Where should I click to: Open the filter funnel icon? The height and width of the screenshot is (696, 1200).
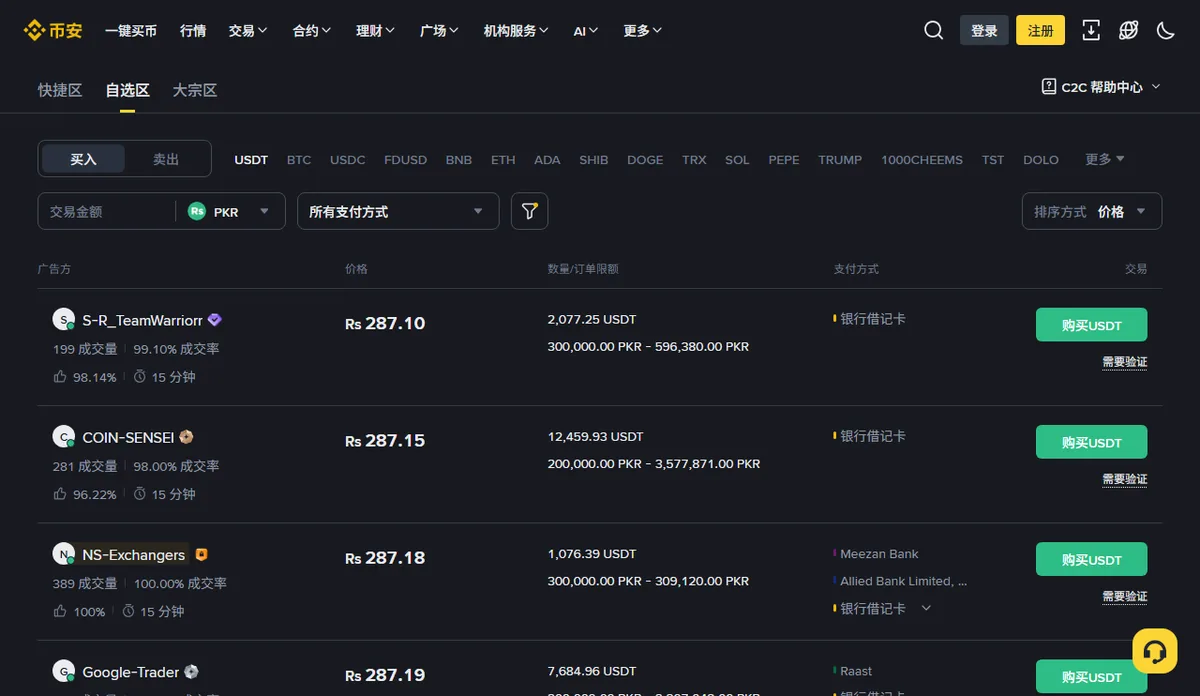(530, 211)
